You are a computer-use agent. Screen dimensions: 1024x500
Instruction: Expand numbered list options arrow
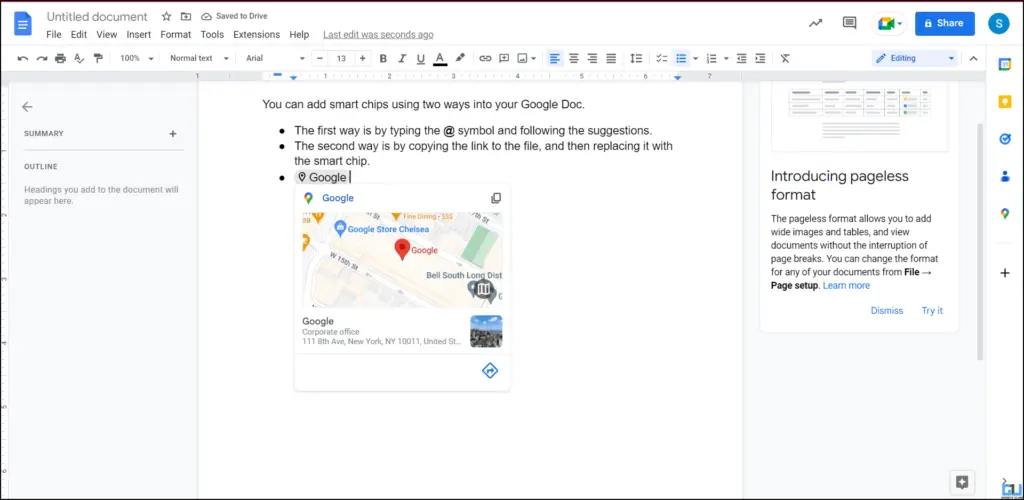pyautogui.click(x=726, y=58)
